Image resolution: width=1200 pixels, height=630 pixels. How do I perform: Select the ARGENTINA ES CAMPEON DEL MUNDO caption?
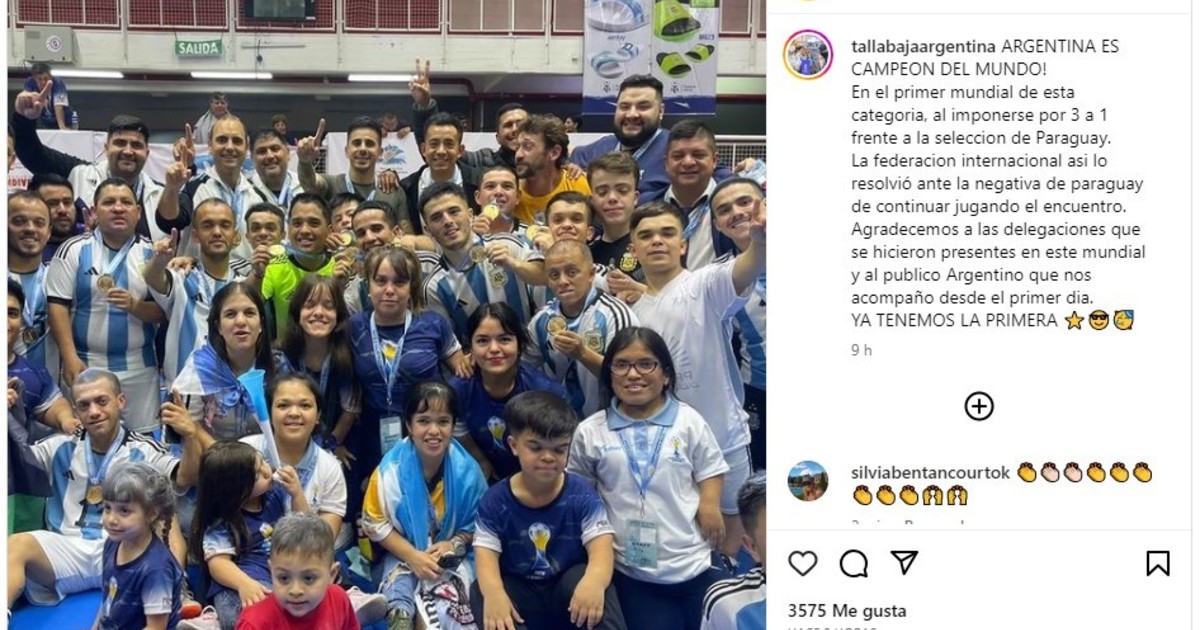tap(985, 58)
